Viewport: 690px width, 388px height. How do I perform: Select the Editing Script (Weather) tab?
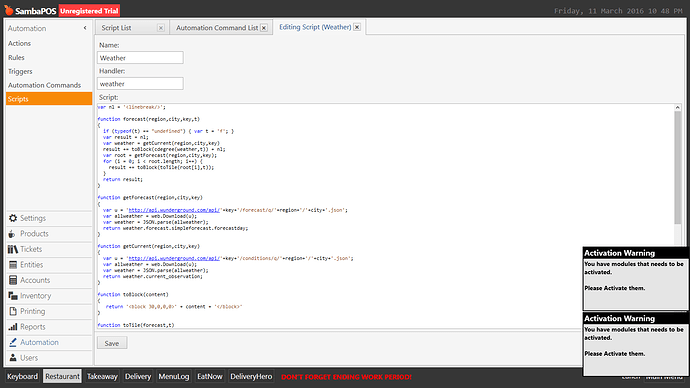click(315, 27)
